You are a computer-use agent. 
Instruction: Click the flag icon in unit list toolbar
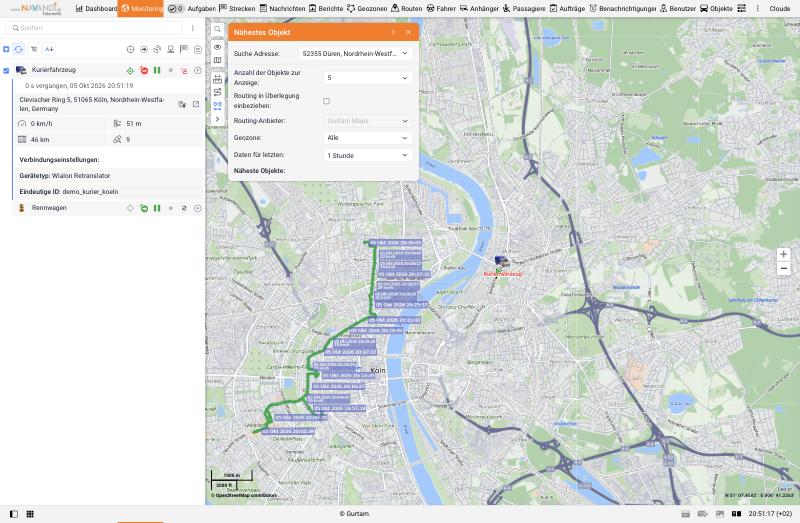click(184, 49)
